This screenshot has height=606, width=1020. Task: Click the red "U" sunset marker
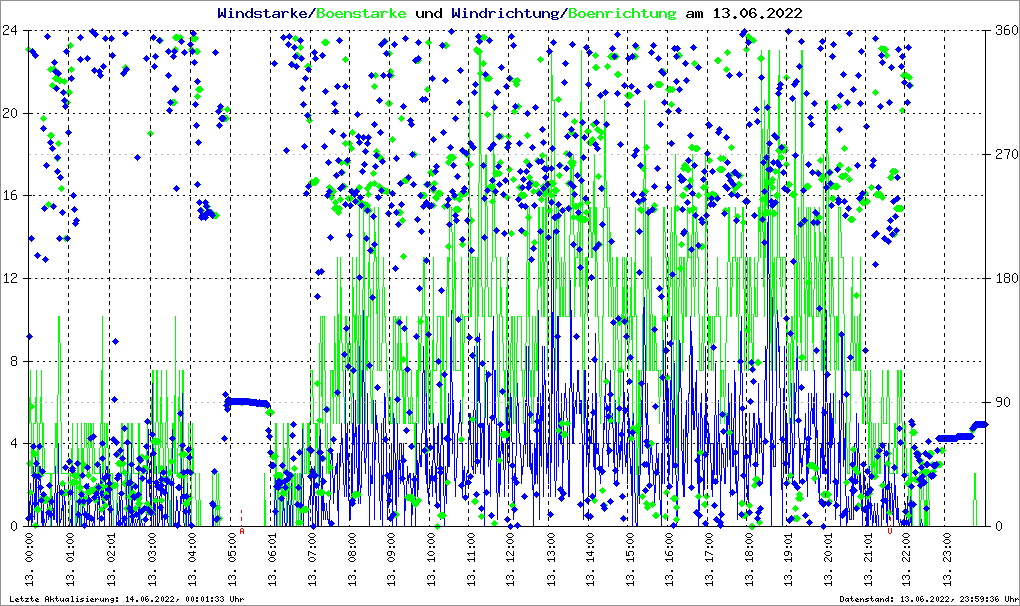pyautogui.click(x=889, y=532)
